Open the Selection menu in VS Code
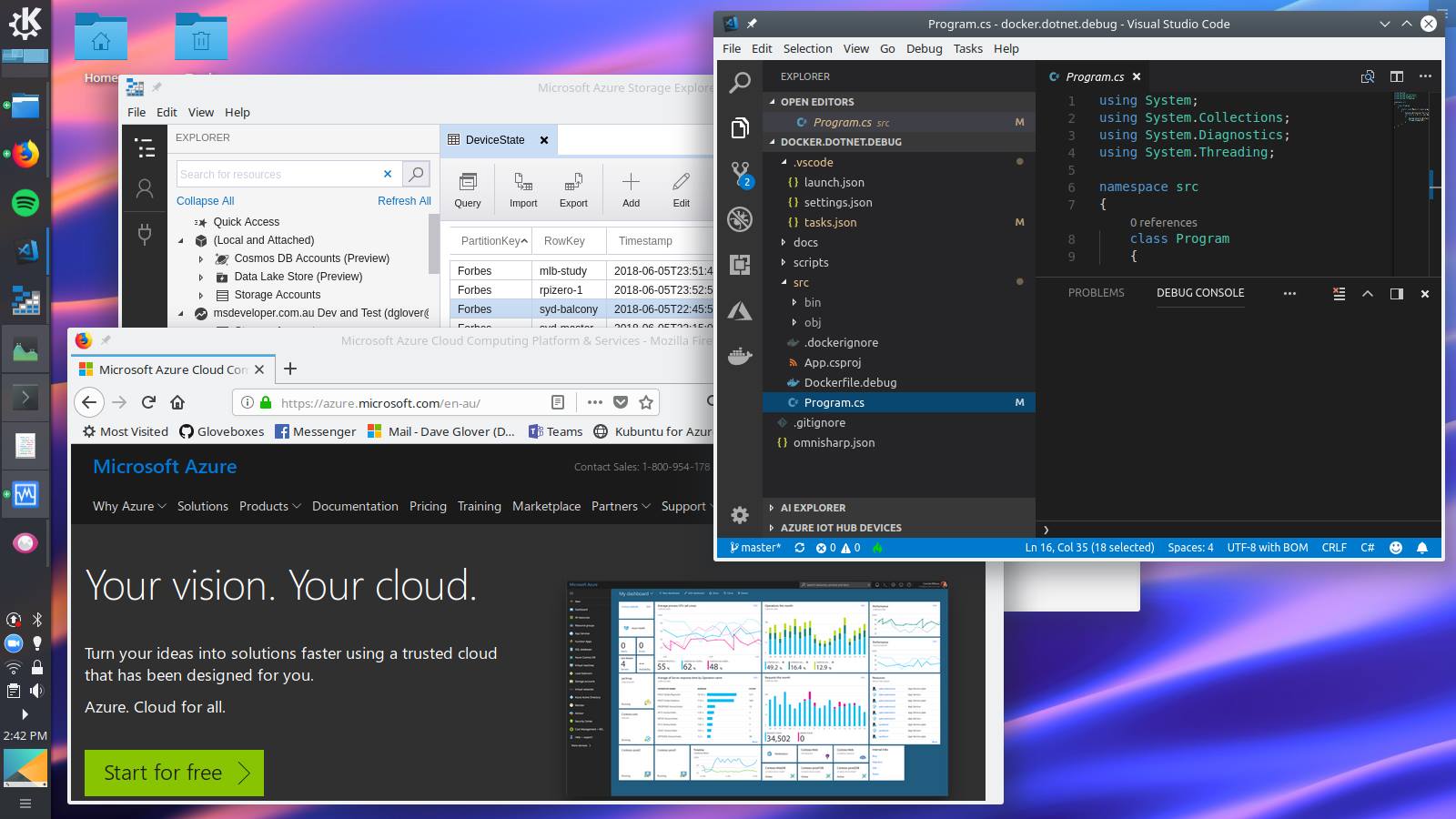Screen dimensions: 1456x819 807,49
